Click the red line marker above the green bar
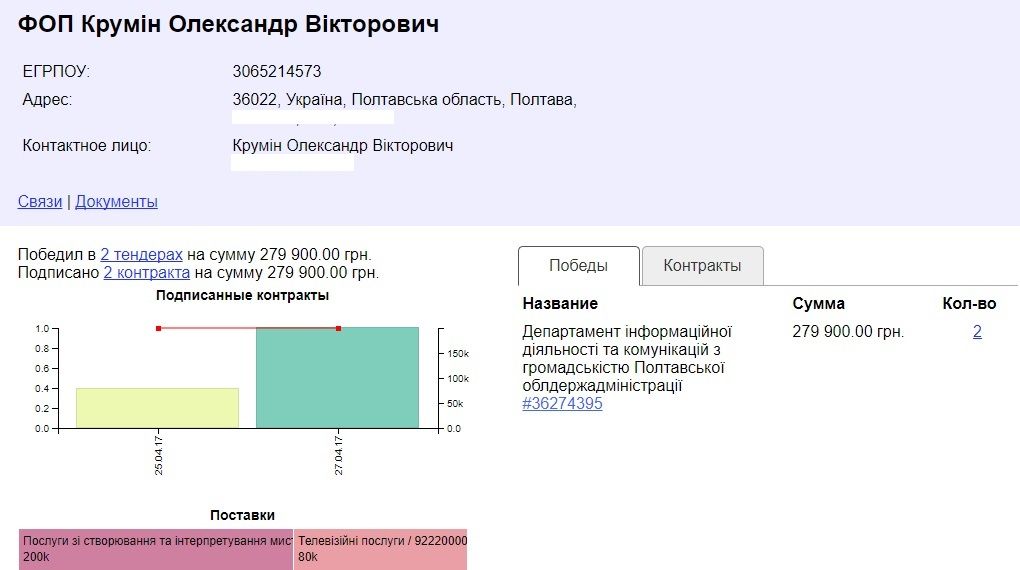 (x=338, y=328)
